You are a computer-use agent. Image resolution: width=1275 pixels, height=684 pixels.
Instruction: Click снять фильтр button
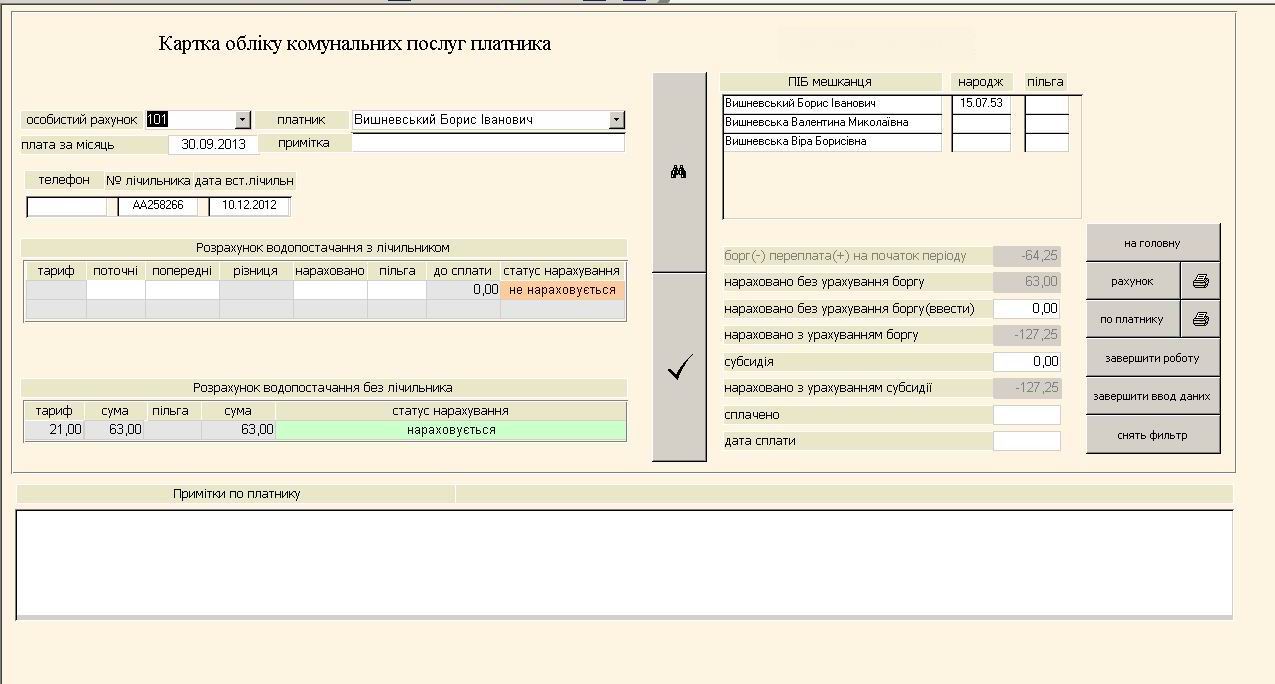coord(1153,435)
